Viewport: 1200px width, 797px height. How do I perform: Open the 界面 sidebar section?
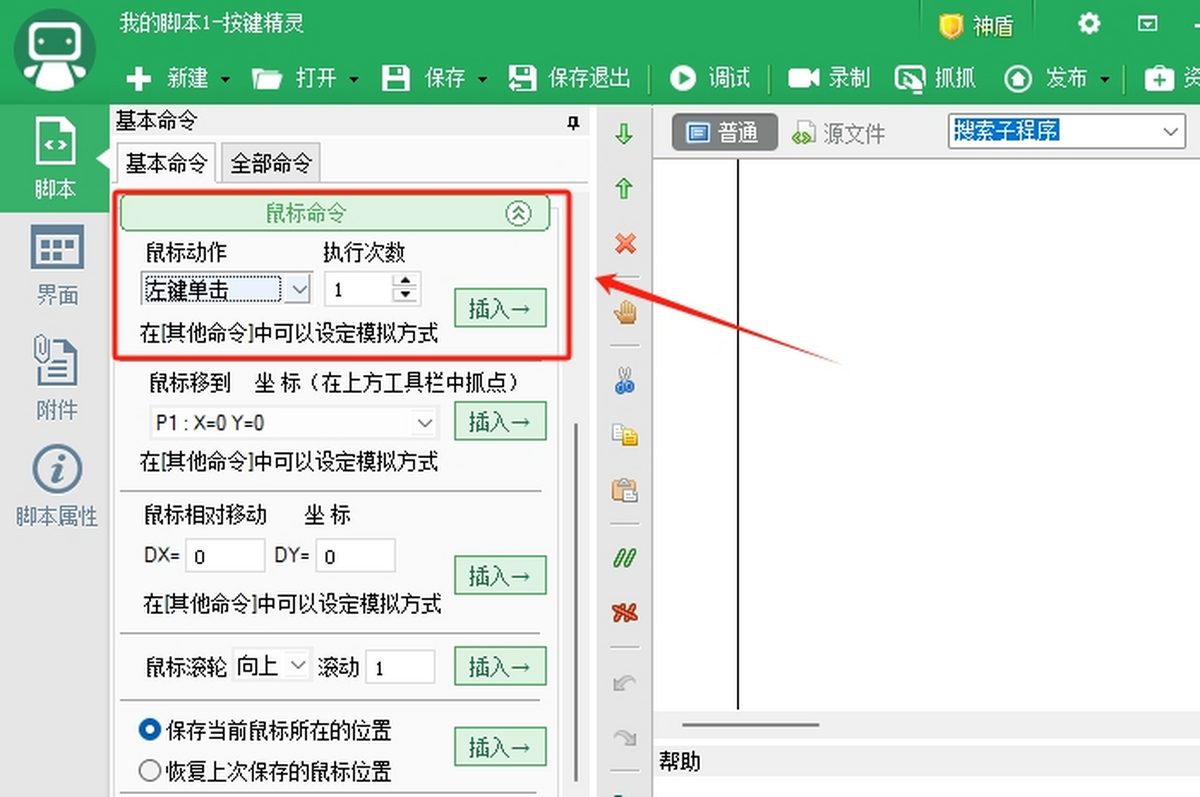[x=57, y=265]
